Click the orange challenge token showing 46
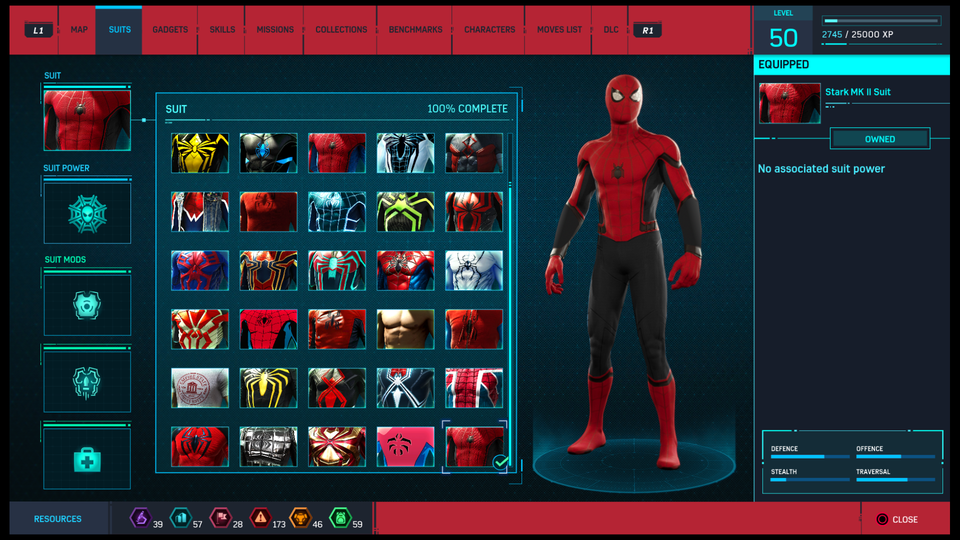 click(300, 519)
